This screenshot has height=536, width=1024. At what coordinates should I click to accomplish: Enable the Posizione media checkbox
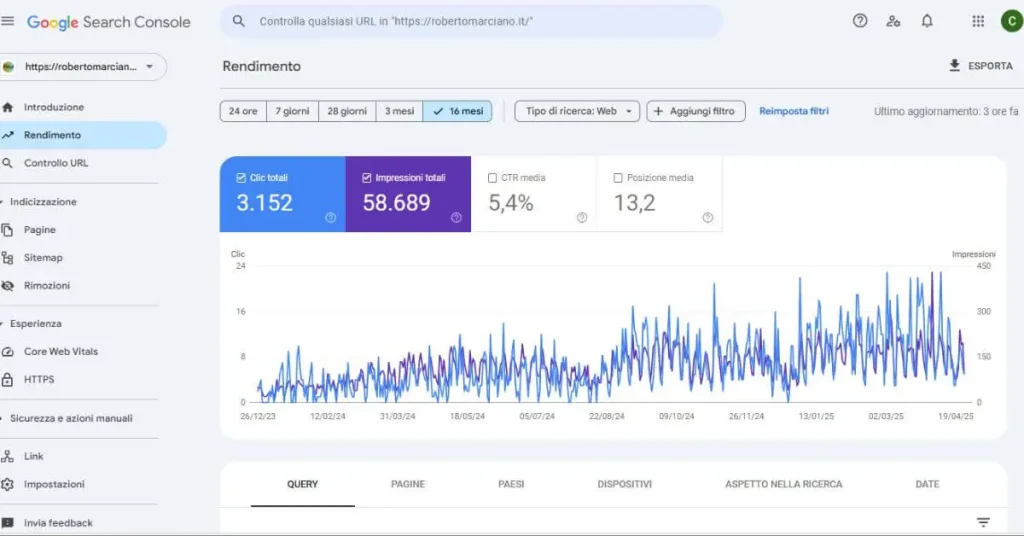618,178
